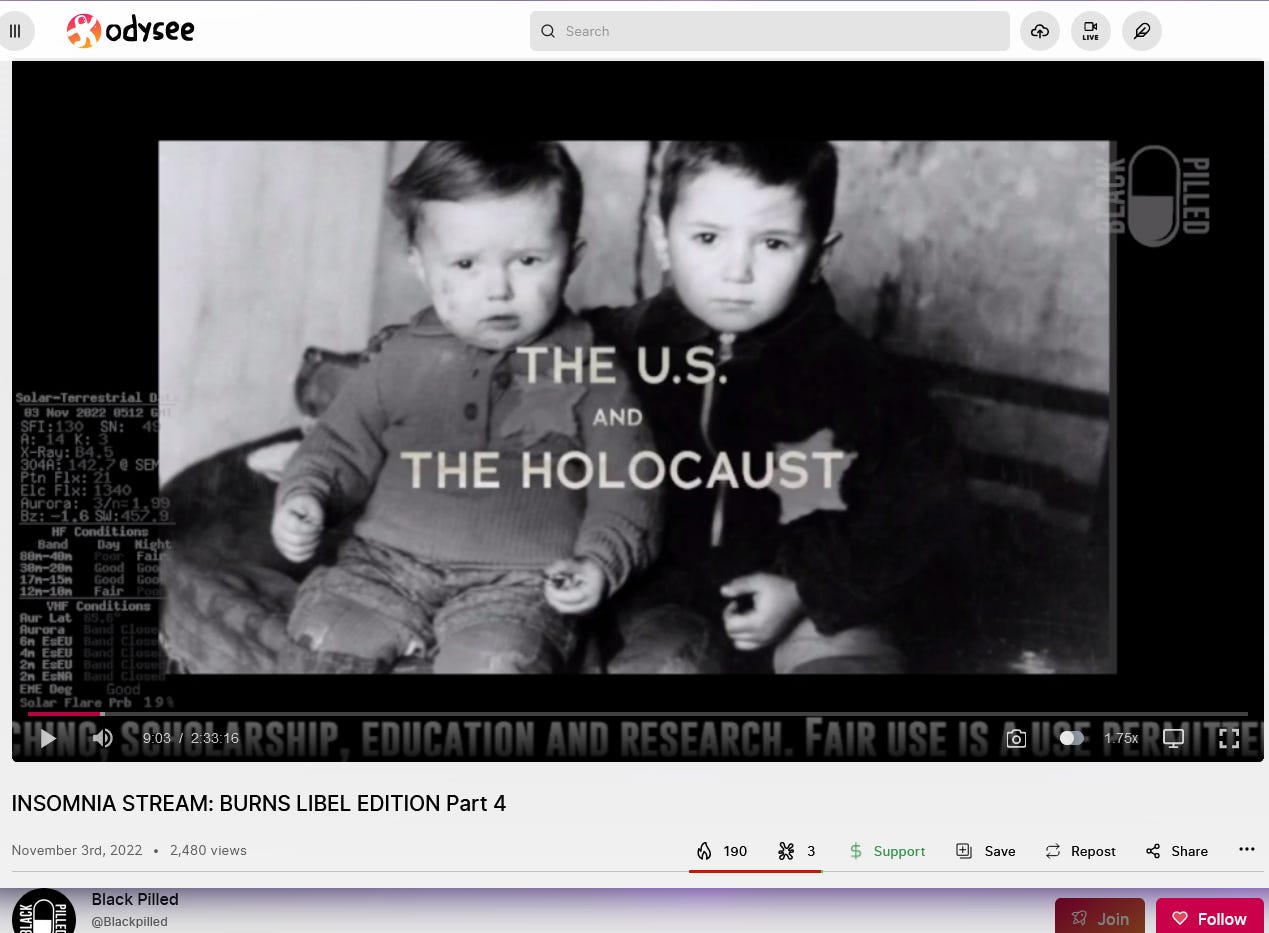The height and width of the screenshot is (933, 1269).
Task: Open the feather publish post button
Action: (1142, 31)
